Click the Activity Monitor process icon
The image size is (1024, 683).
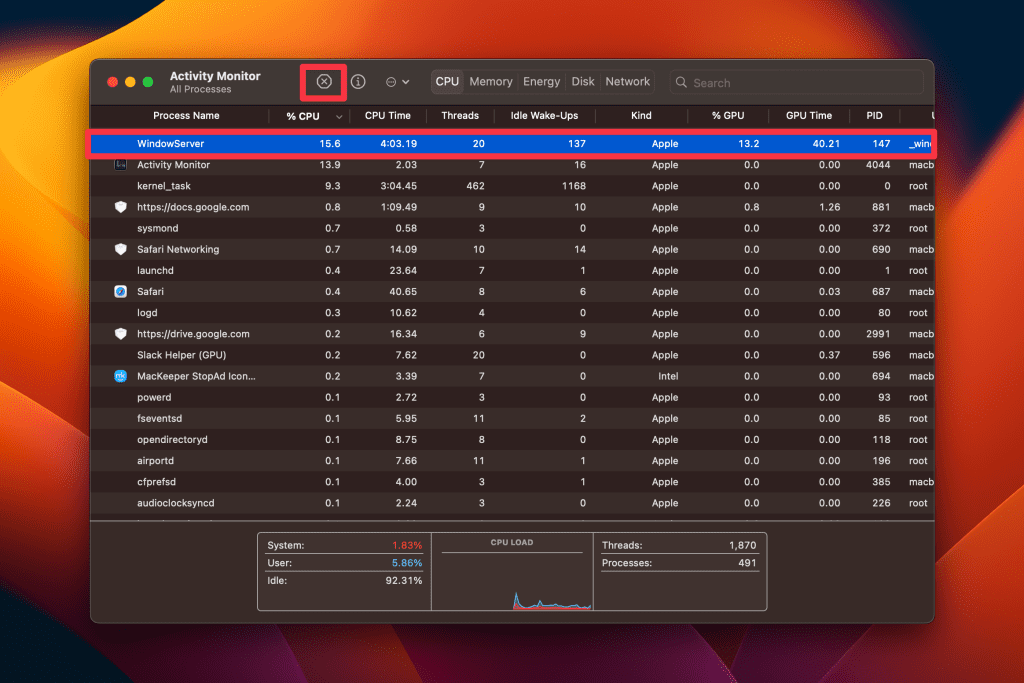(x=120, y=165)
